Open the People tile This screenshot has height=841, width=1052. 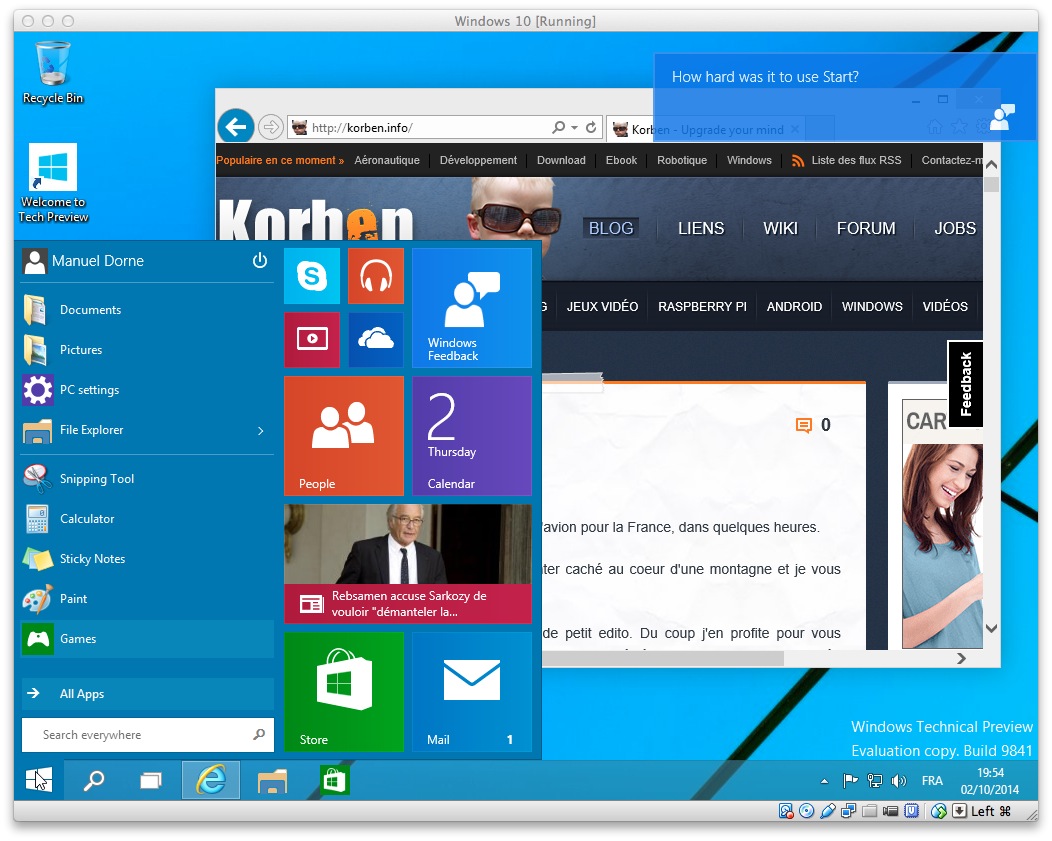(344, 436)
